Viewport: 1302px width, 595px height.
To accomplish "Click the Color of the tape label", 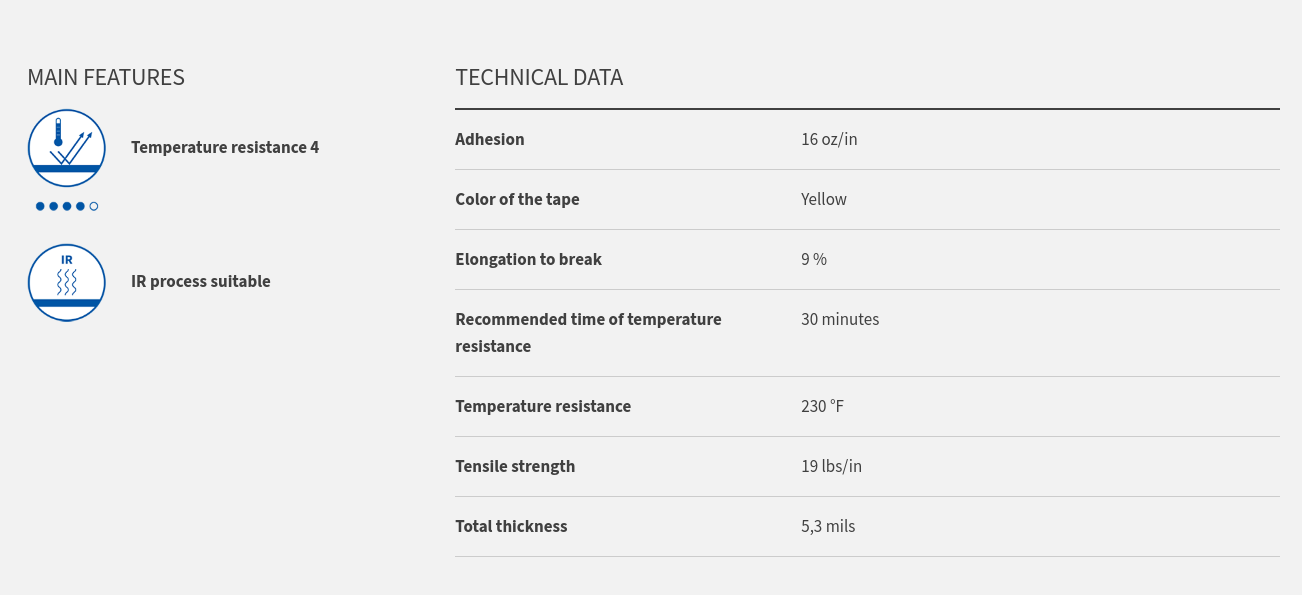I will pos(517,199).
